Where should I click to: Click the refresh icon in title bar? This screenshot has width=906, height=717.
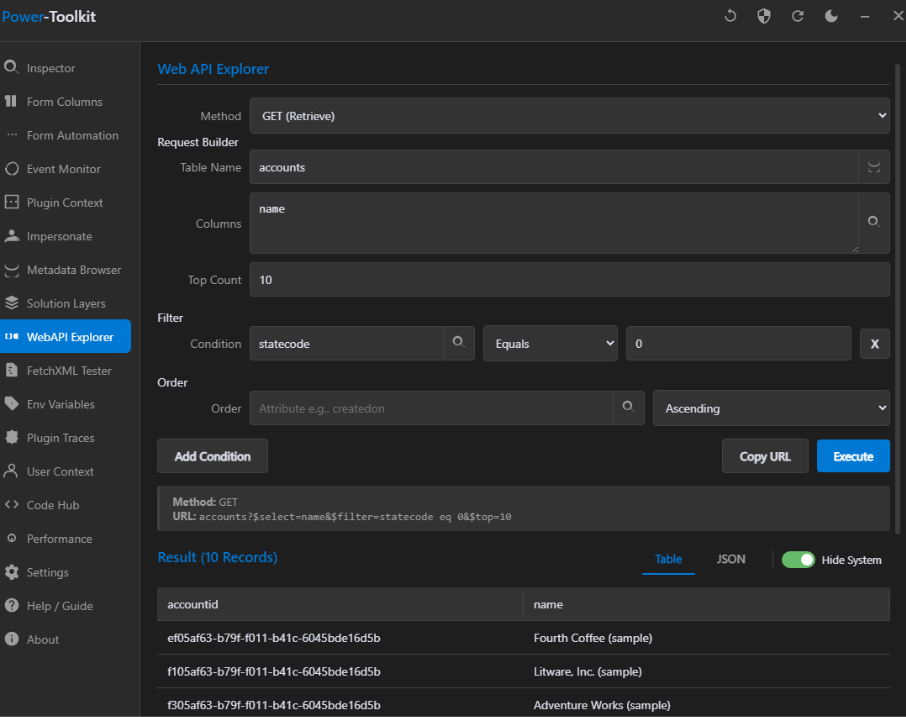point(797,16)
